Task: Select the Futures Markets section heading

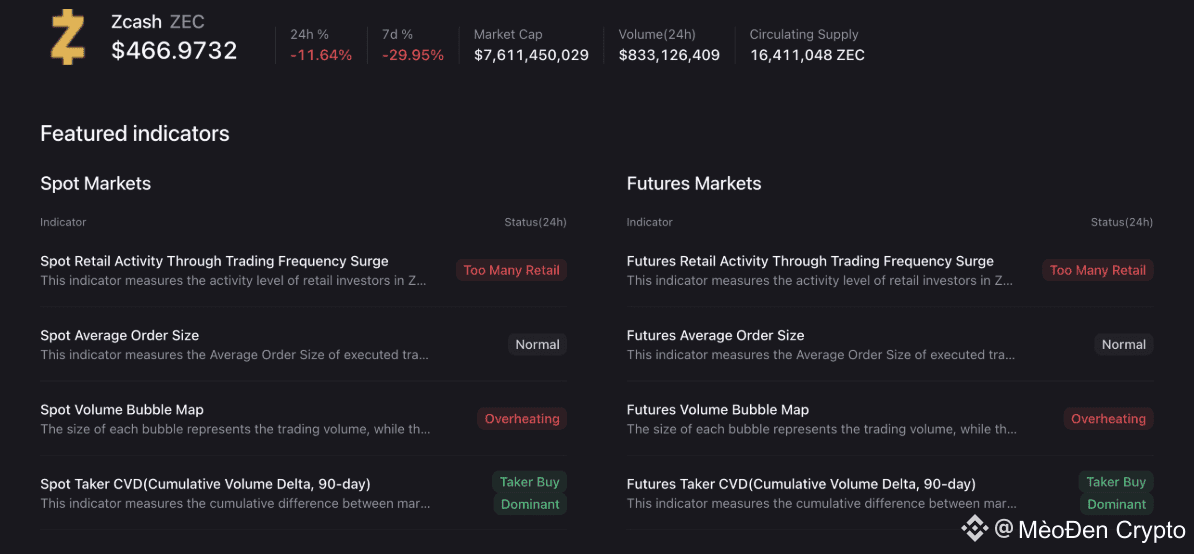Action: tap(693, 184)
